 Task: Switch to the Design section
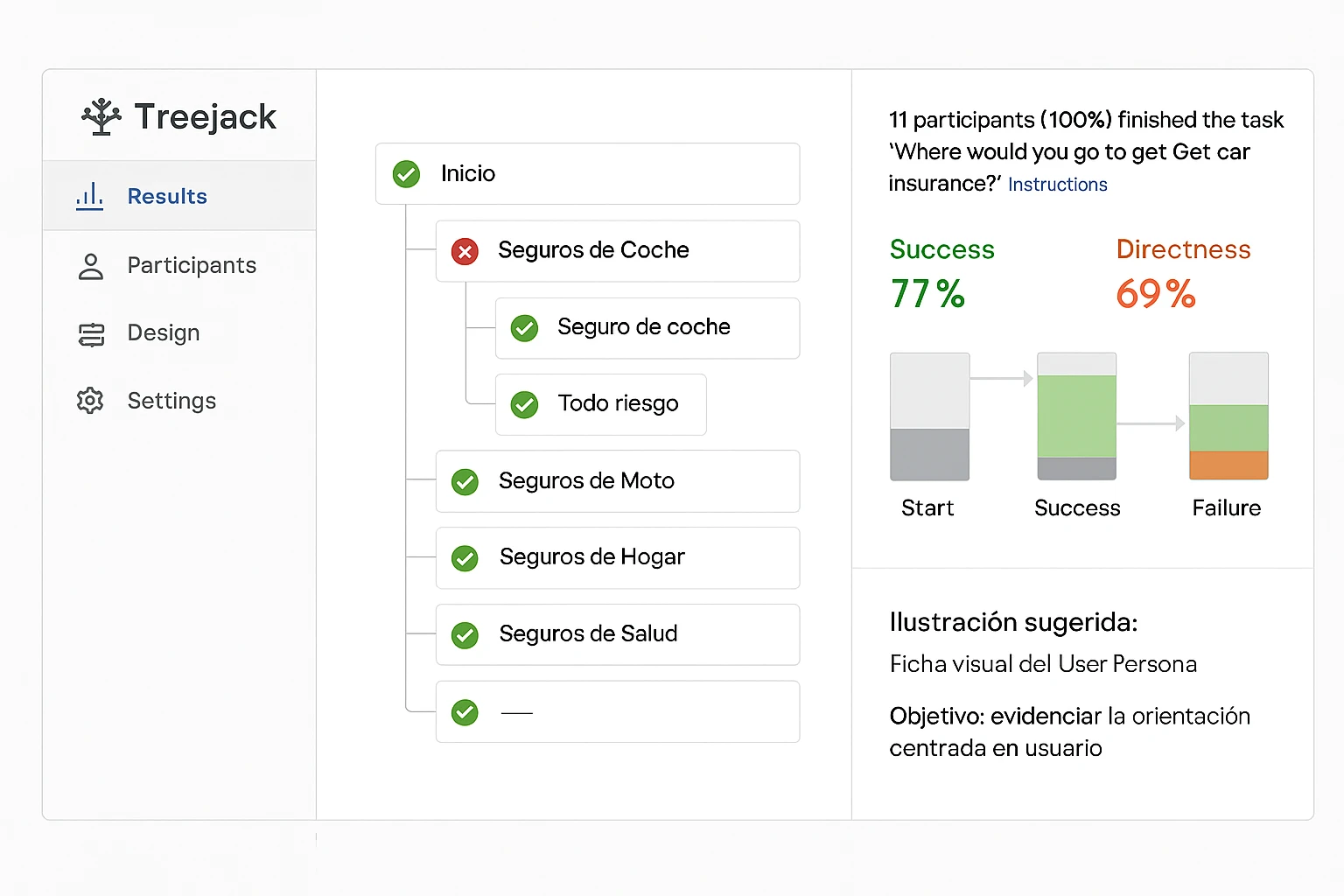pyautogui.click(x=164, y=333)
